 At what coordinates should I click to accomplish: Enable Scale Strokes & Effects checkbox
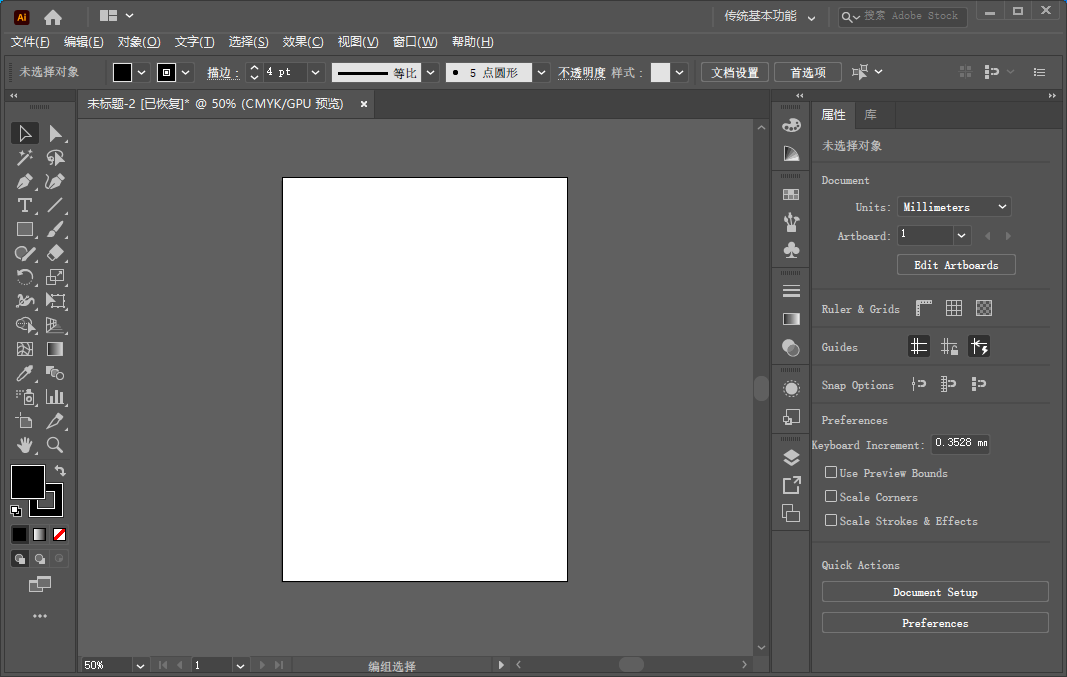830,520
